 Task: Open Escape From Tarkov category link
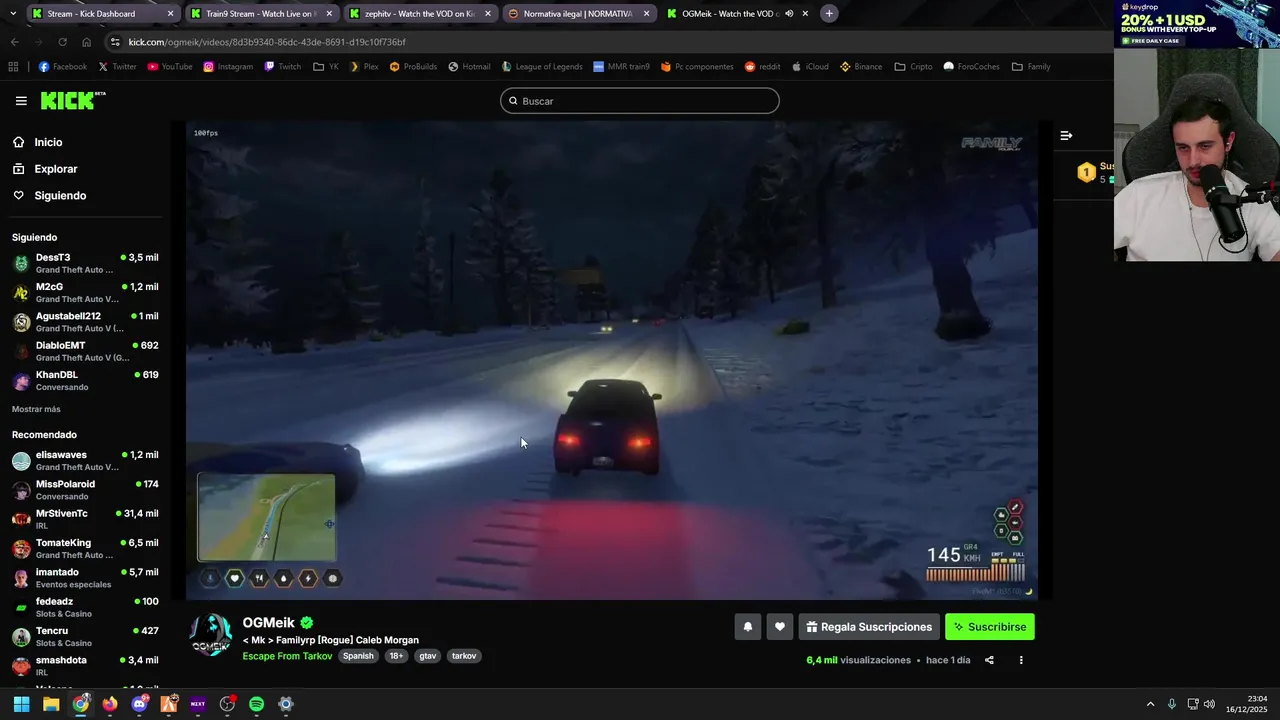click(x=287, y=656)
